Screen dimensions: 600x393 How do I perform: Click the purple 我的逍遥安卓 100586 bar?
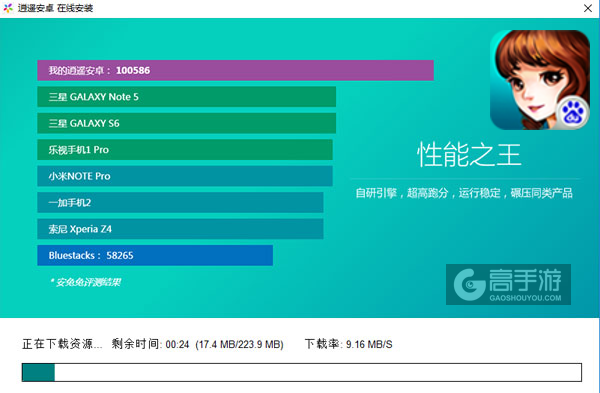click(235, 70)
